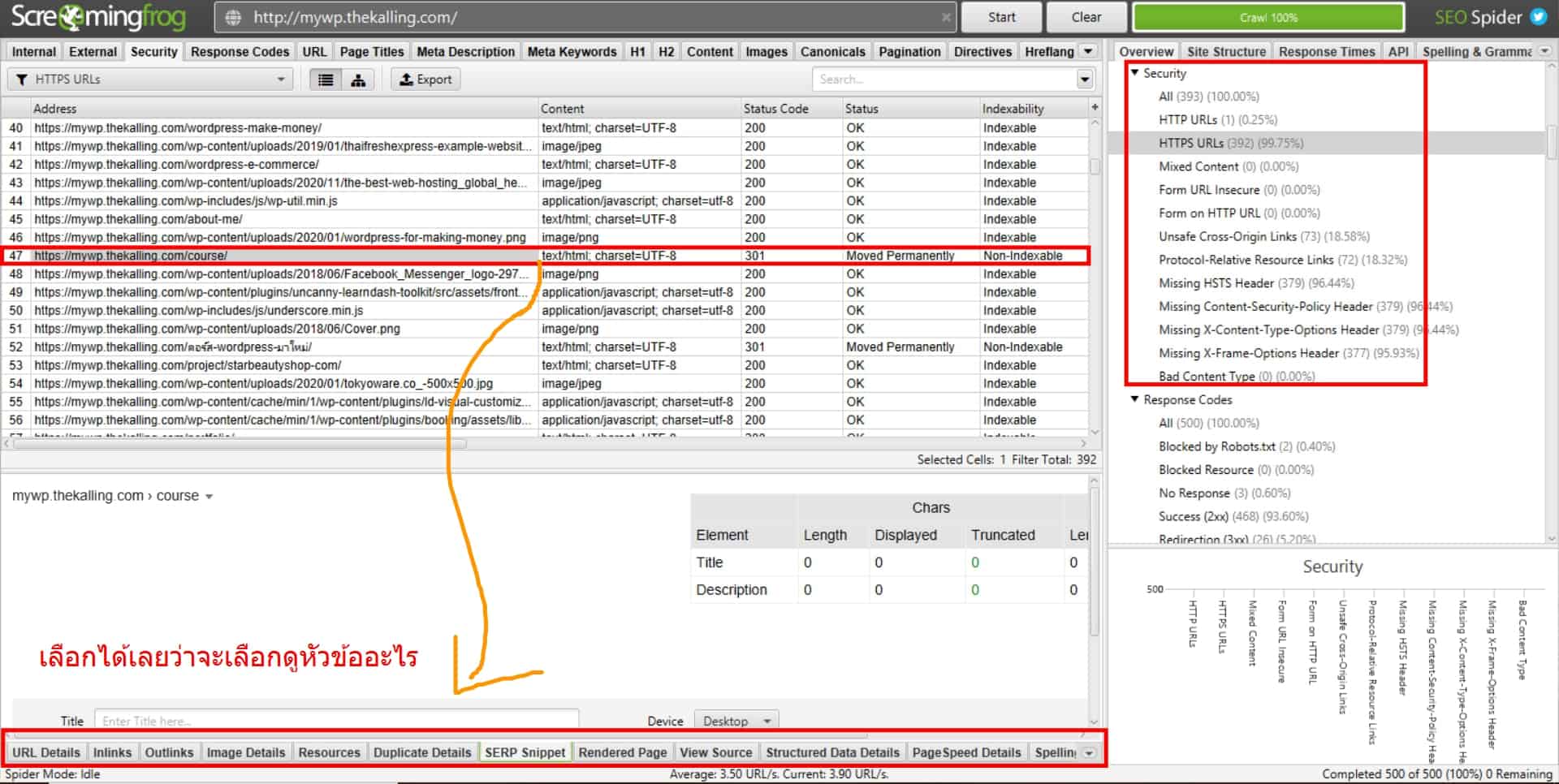Open the Response Codes tab
The height and width of the screenshot is (784, 1559).
click(x=240, y=51)
